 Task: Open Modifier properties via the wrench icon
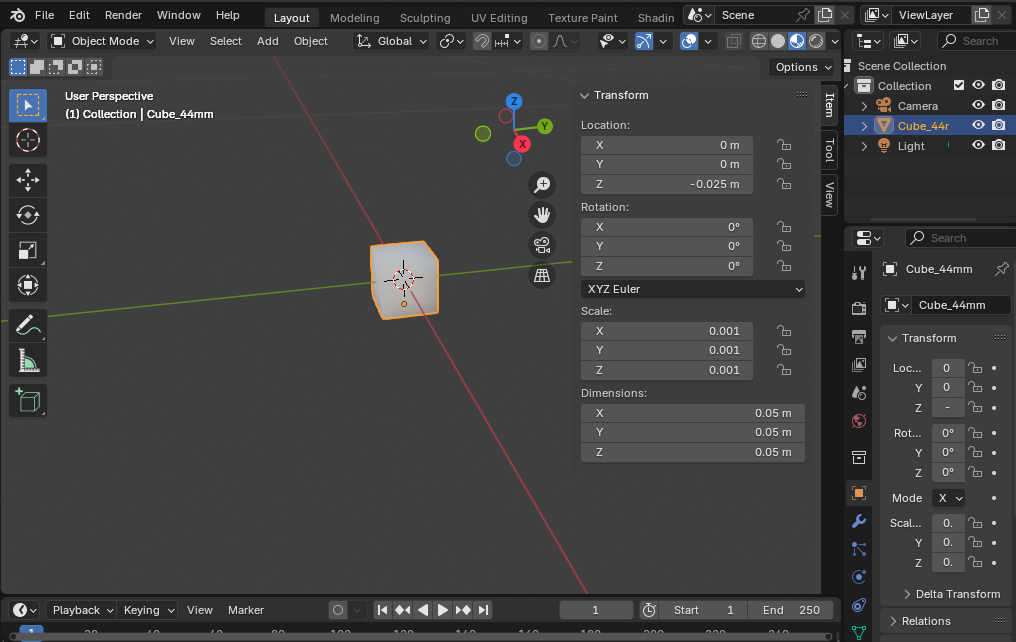click(x=858, y=521)
